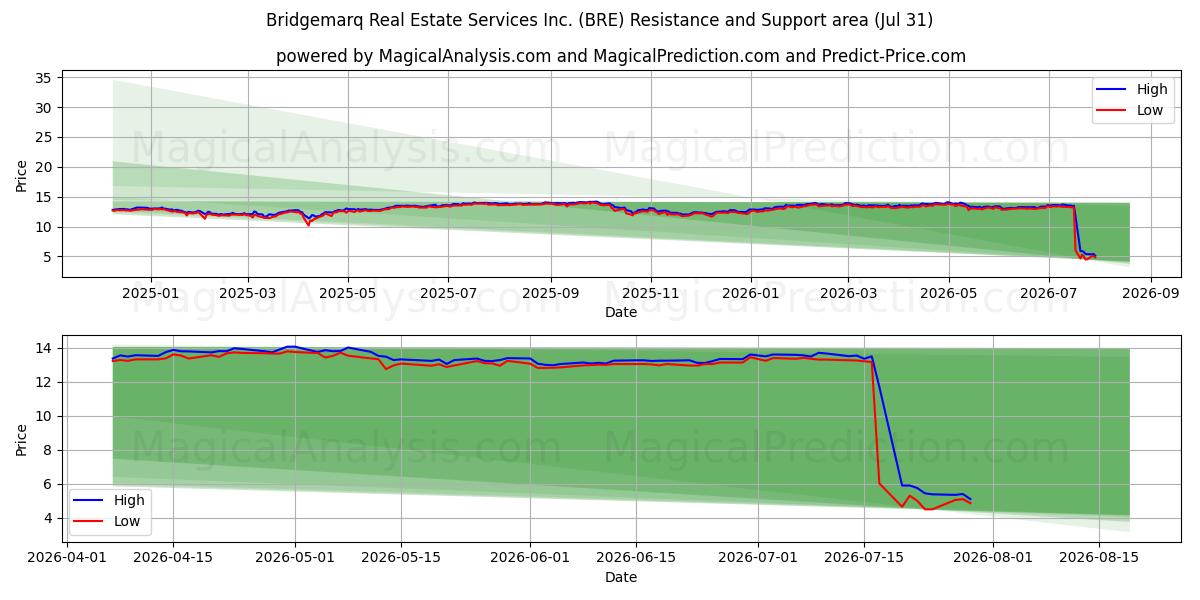Viewport: 1200px width, 600px height.
Task: Click the 2026-04-01 tick label
Action: coord(67,557)
